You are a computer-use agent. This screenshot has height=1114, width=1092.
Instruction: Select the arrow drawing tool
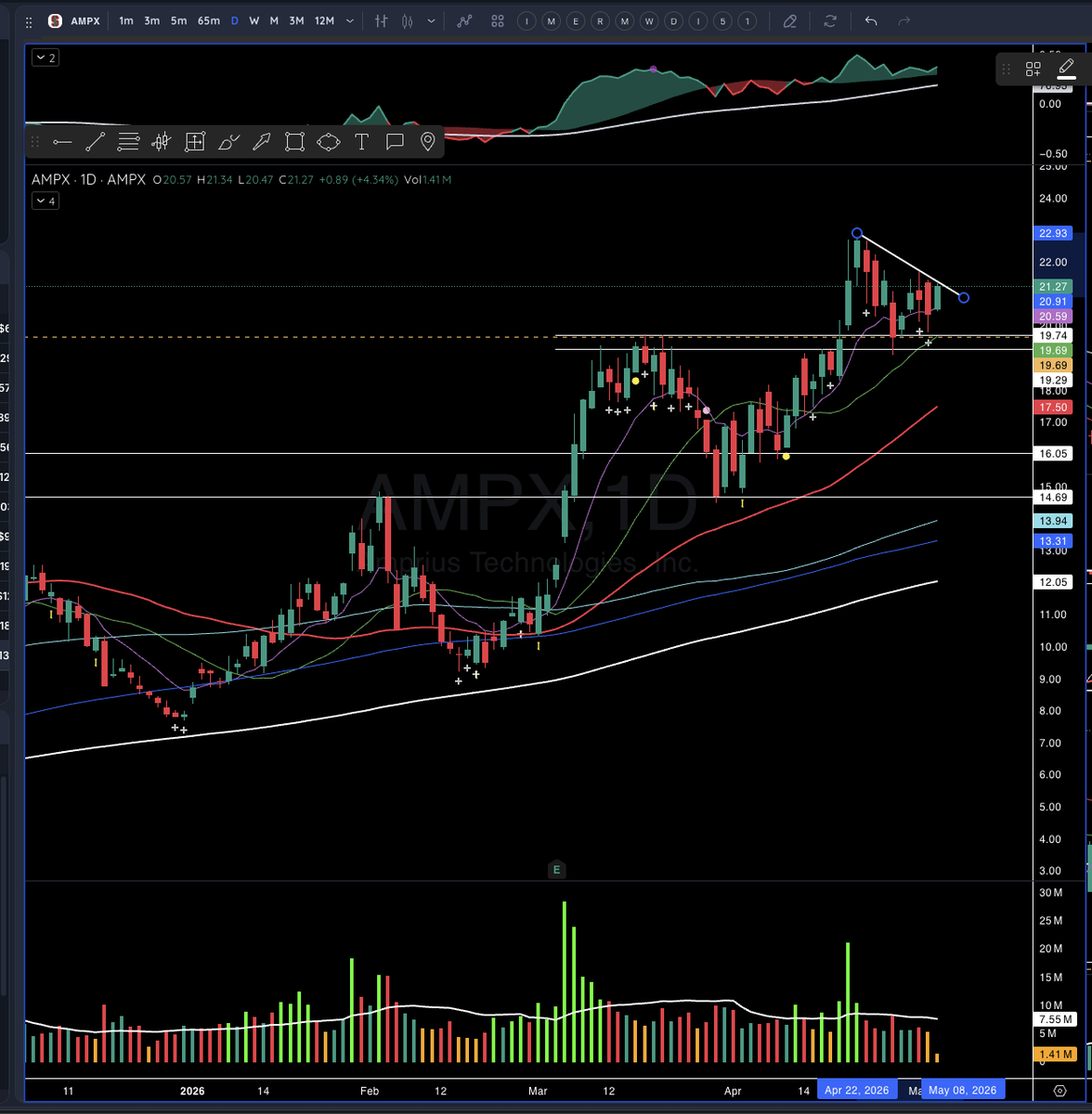(262, 142)
